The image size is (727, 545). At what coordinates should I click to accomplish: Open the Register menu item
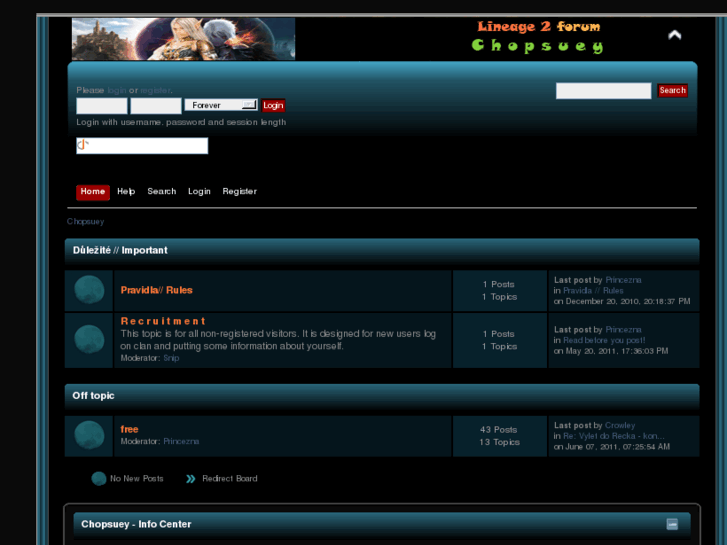pos(239,192)
